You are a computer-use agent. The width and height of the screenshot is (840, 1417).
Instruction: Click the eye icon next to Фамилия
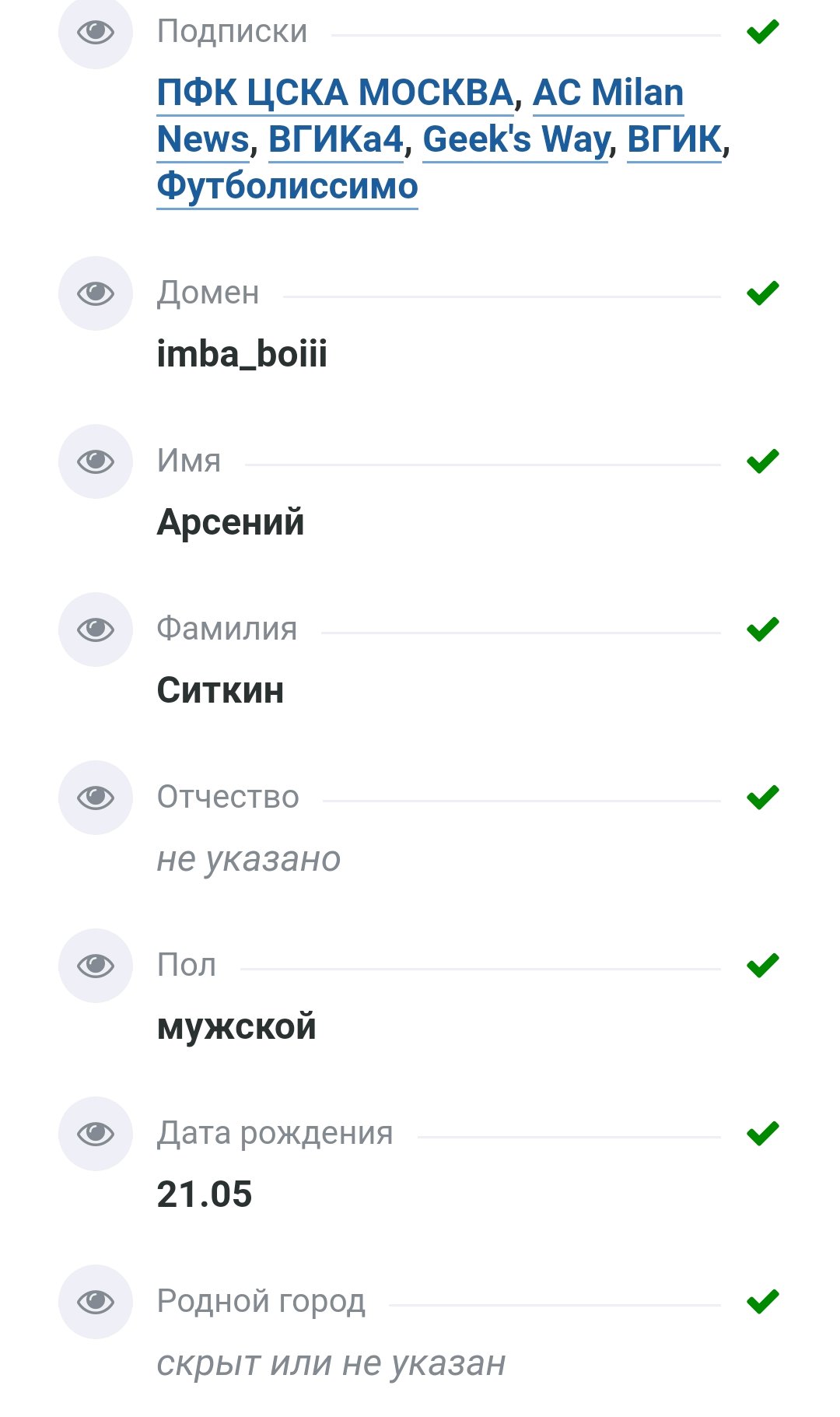pos(96,630)
